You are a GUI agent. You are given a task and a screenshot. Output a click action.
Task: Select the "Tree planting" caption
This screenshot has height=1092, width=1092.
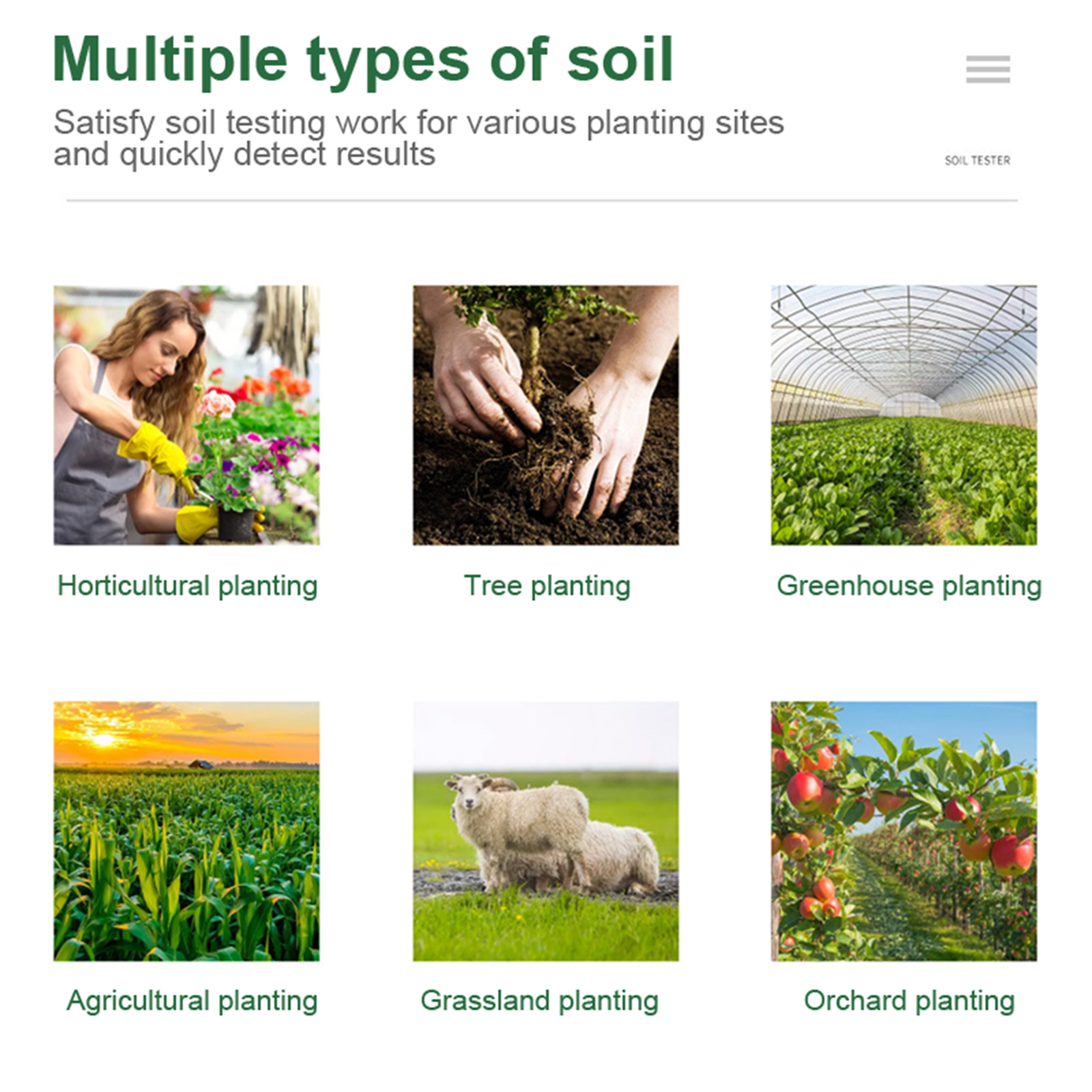pos(547,586)
